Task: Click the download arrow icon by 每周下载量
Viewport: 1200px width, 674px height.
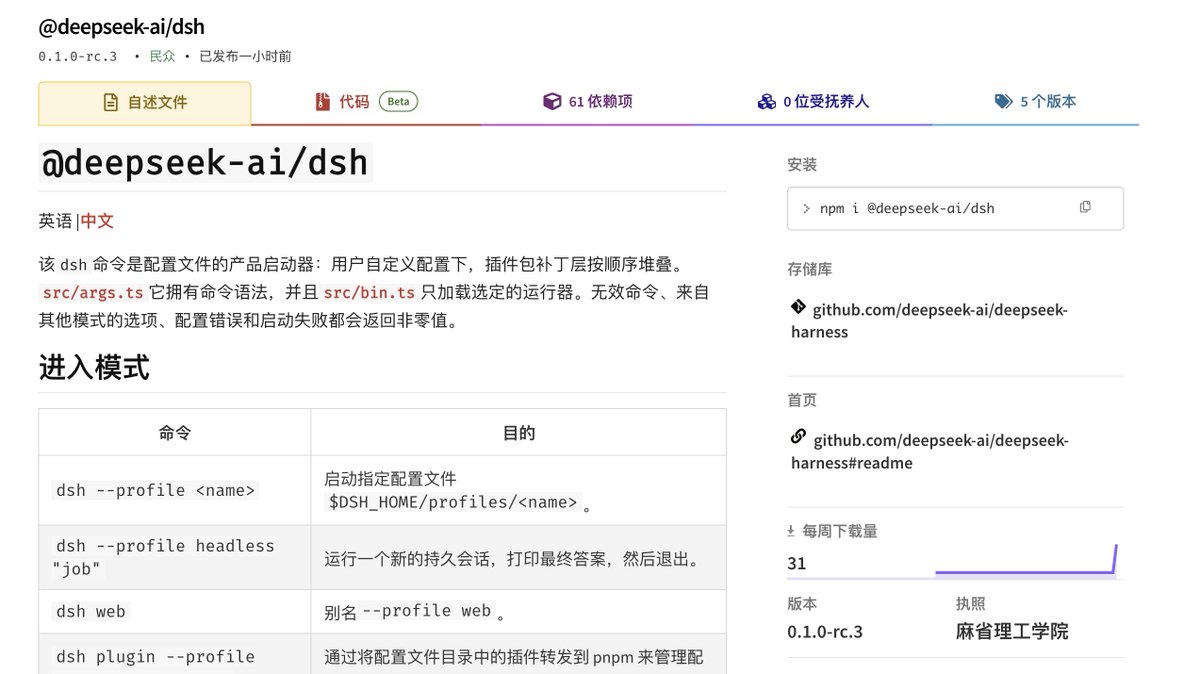Action: [792, 531]
